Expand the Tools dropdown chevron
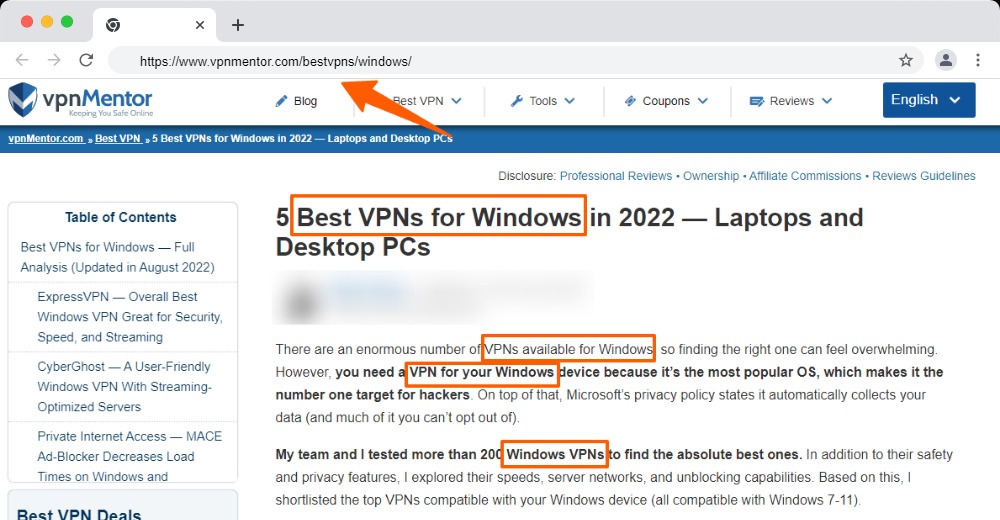The image size is (1000, 520). 570,101
